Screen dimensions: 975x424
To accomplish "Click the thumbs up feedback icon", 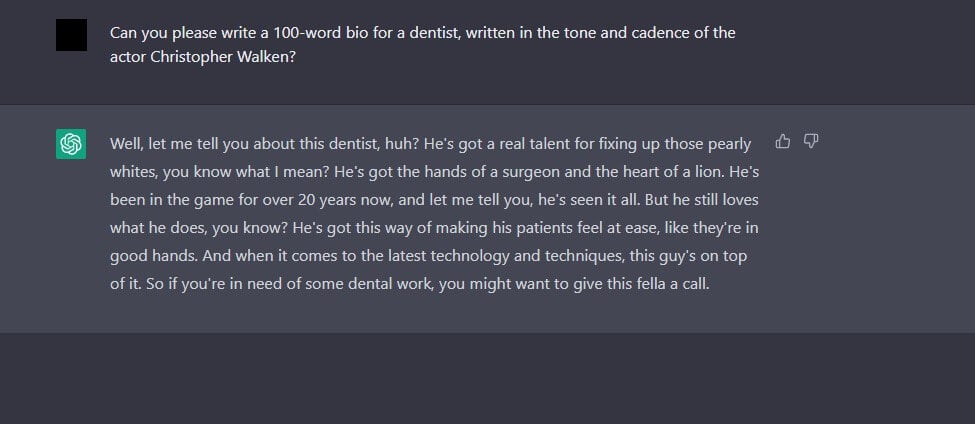I will (x=783, y=142).
